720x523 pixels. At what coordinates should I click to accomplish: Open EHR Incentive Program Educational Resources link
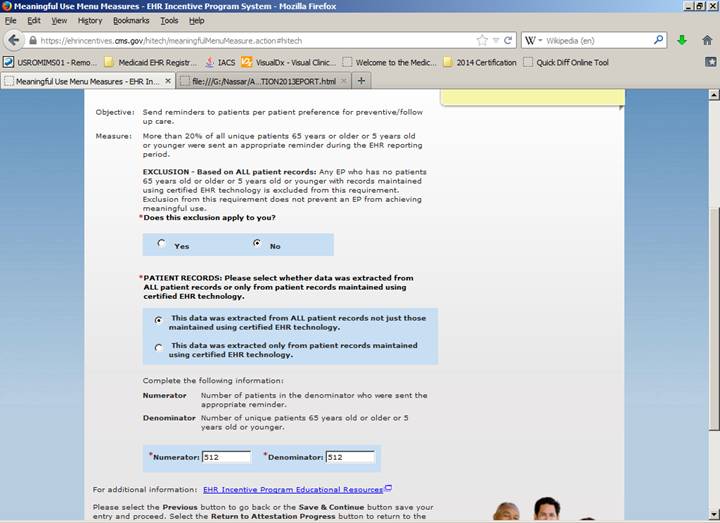click(x=293, y=490)
